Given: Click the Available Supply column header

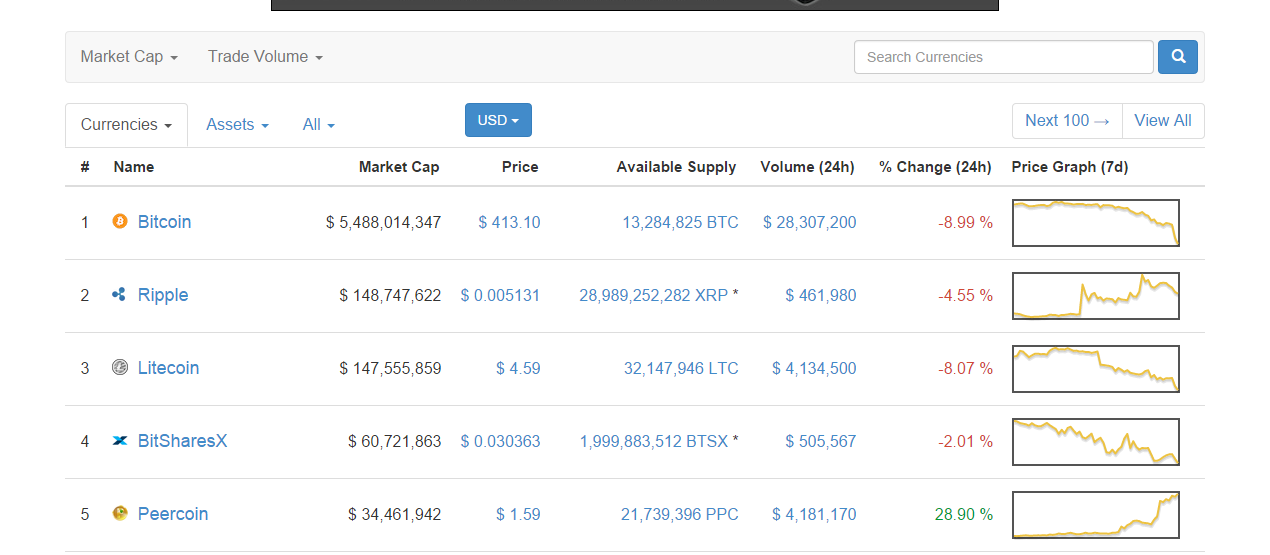Looking at the screenshot, I should [x=677, y=167].
